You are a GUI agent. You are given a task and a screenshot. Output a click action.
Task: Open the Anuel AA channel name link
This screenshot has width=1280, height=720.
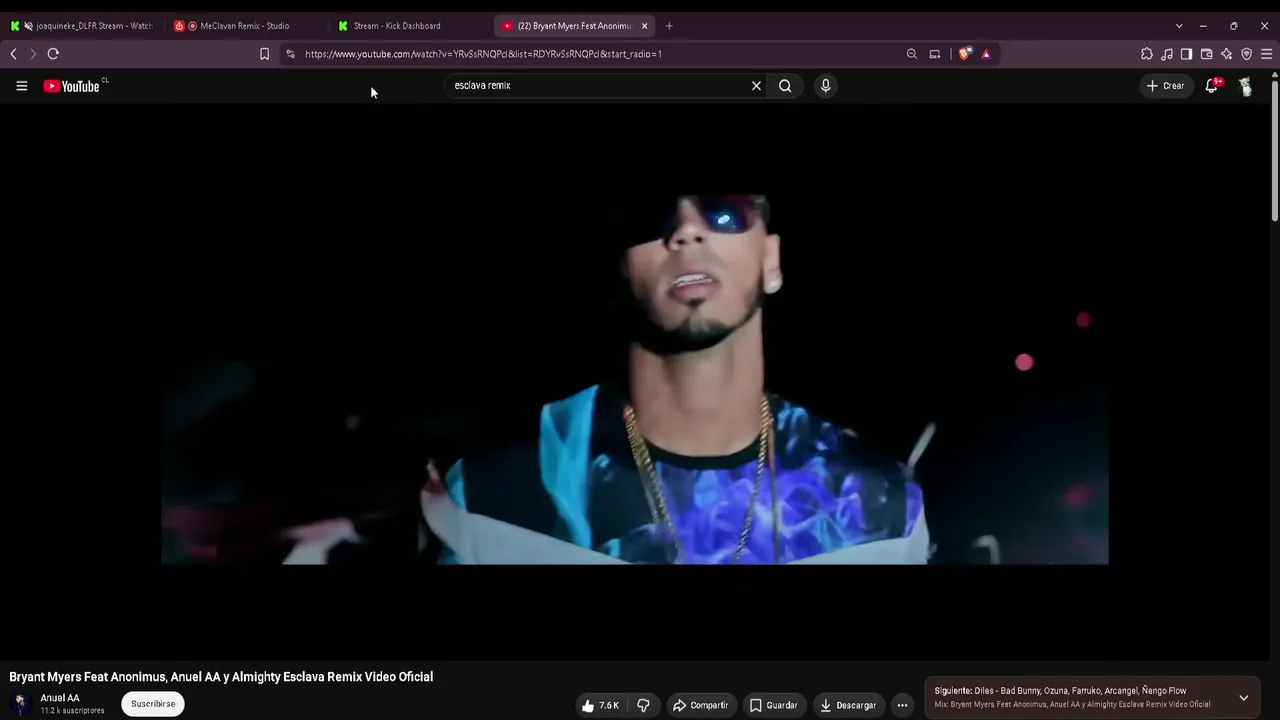60,698
